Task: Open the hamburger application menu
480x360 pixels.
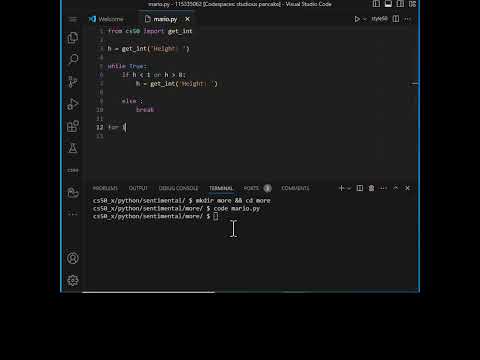Action: click(73, 19)
